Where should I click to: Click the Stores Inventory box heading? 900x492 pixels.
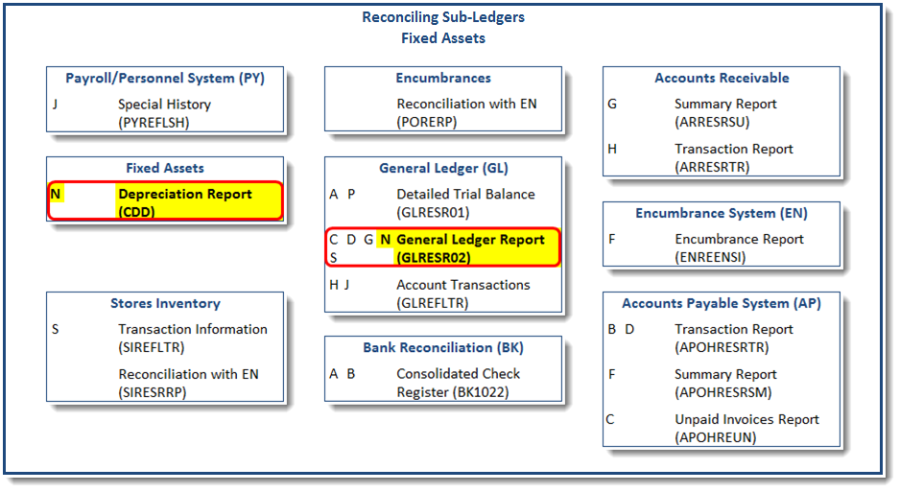click(x=165, y=303)
